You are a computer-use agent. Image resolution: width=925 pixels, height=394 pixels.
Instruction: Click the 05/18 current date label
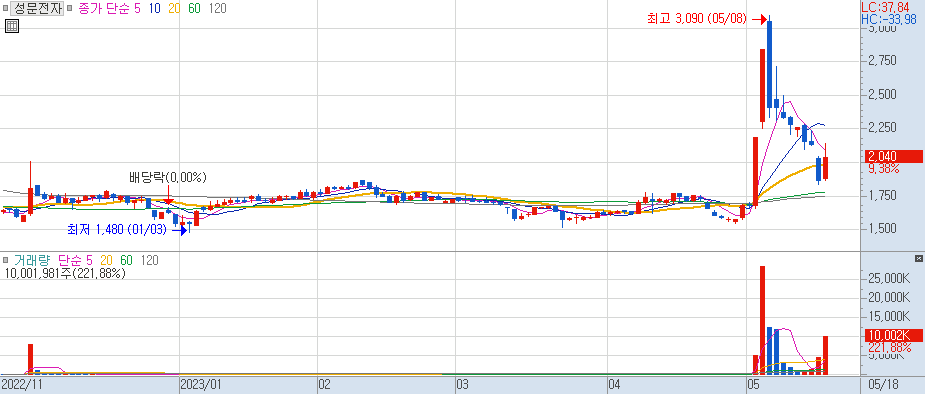(883, 385)
